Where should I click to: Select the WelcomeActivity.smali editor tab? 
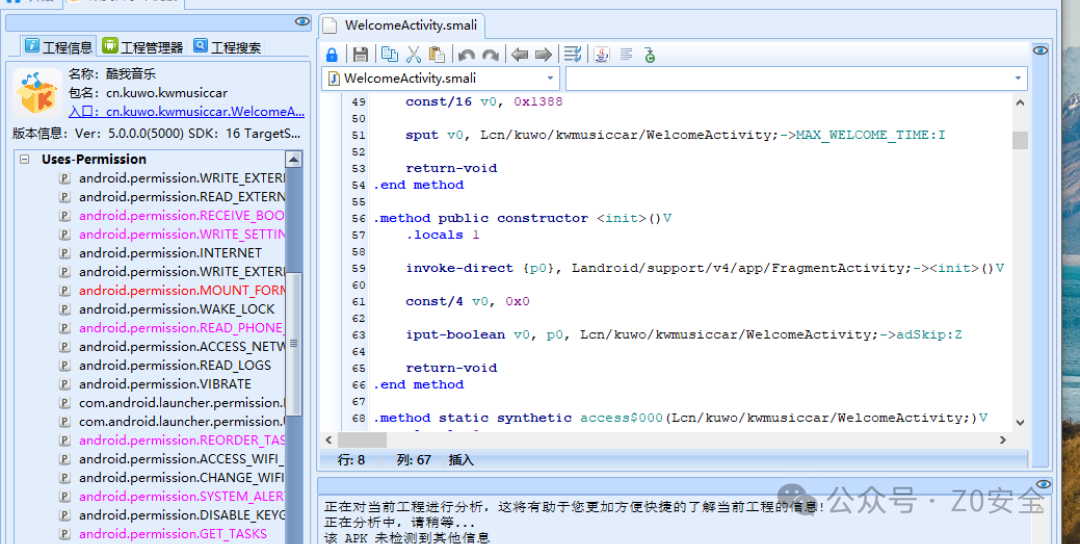click(402, 26)
